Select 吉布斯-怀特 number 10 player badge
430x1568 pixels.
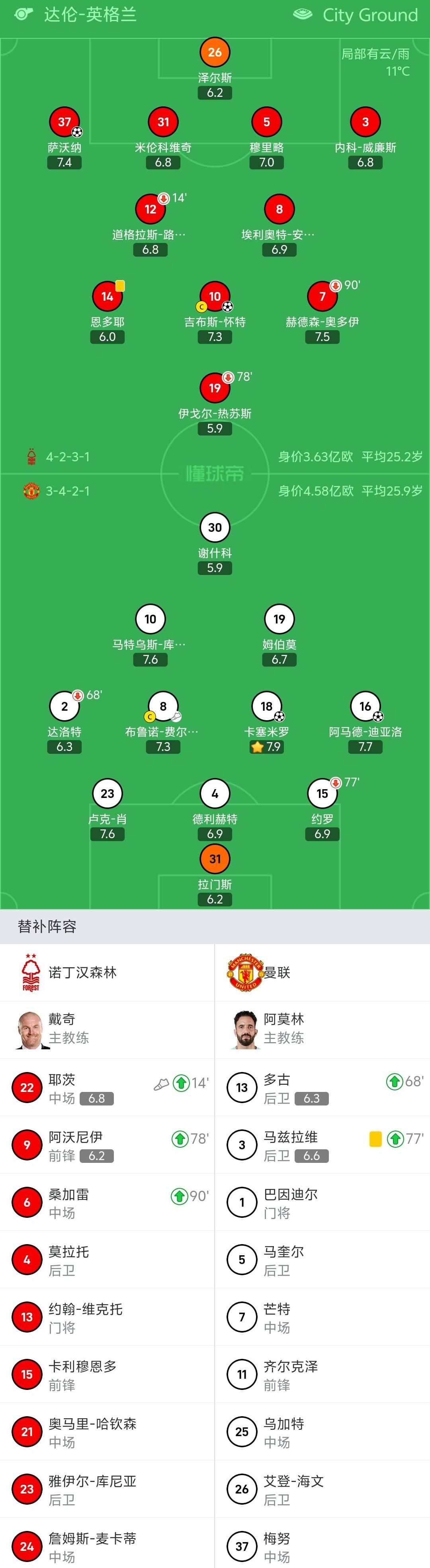215,296
